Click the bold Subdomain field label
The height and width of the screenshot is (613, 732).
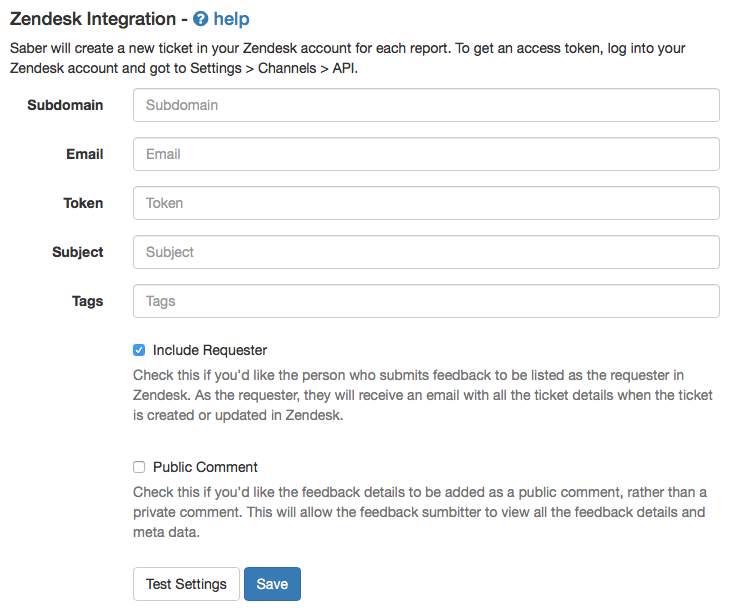click(65, 105)
